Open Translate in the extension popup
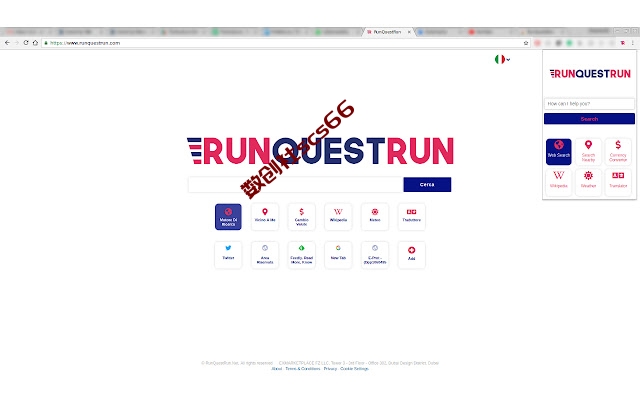This screenshot has height=400, width=640. click(x=618, y=182)
